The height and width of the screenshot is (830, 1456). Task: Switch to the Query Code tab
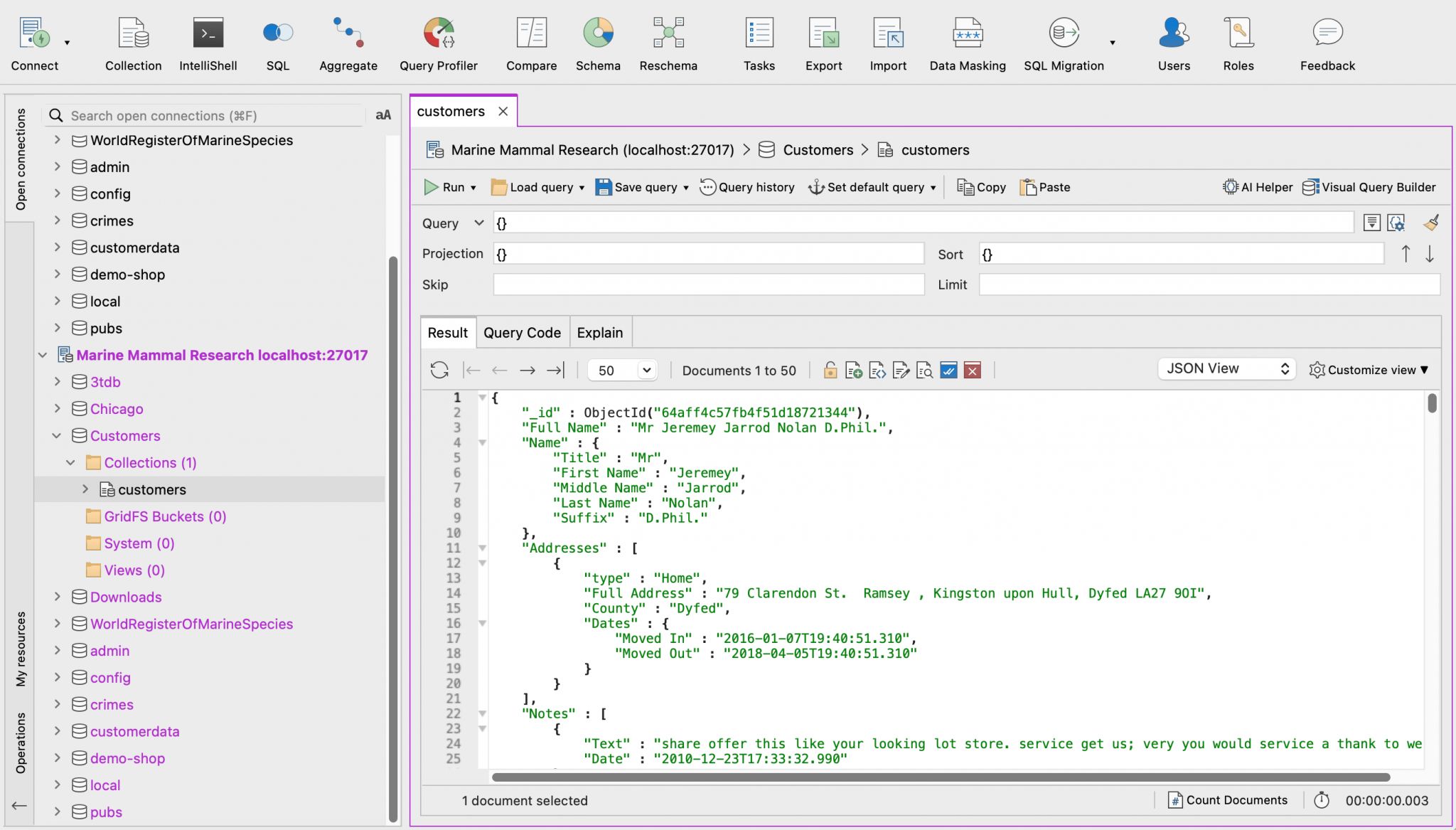click(522, 333)
